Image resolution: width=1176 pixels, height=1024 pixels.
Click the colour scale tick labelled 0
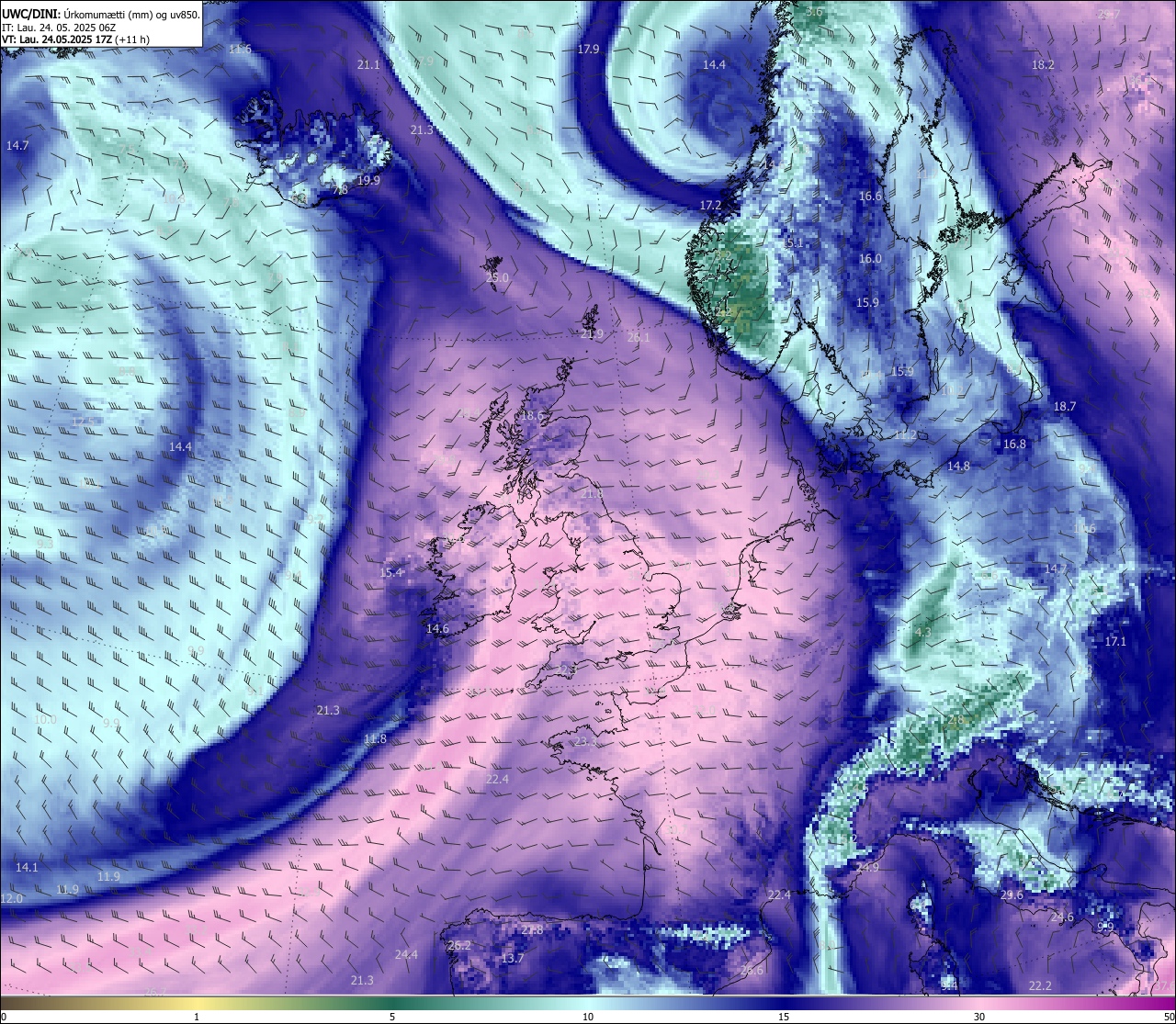[x=4, y=1016]
